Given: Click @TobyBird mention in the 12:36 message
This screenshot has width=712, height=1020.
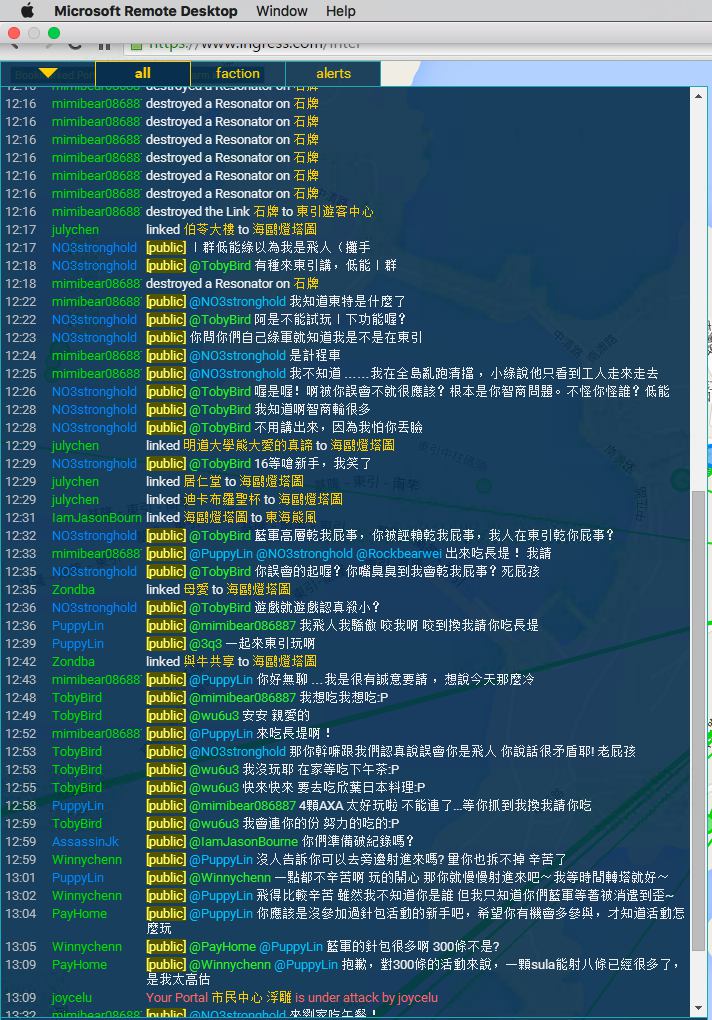Looking at the screenshot, I should pyautogui.click(x=220, y=608).
